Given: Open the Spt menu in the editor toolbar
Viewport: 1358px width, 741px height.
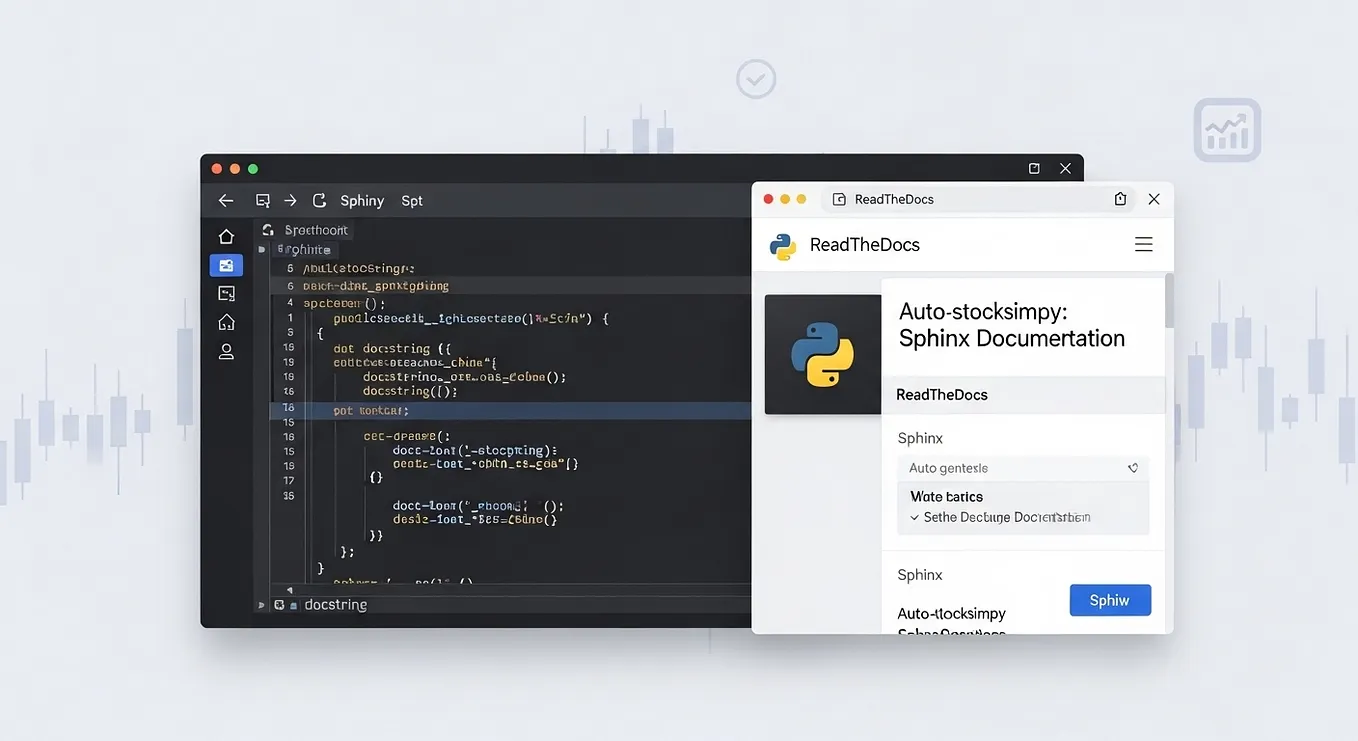Looking at the screenshot, I should [411, 200].
